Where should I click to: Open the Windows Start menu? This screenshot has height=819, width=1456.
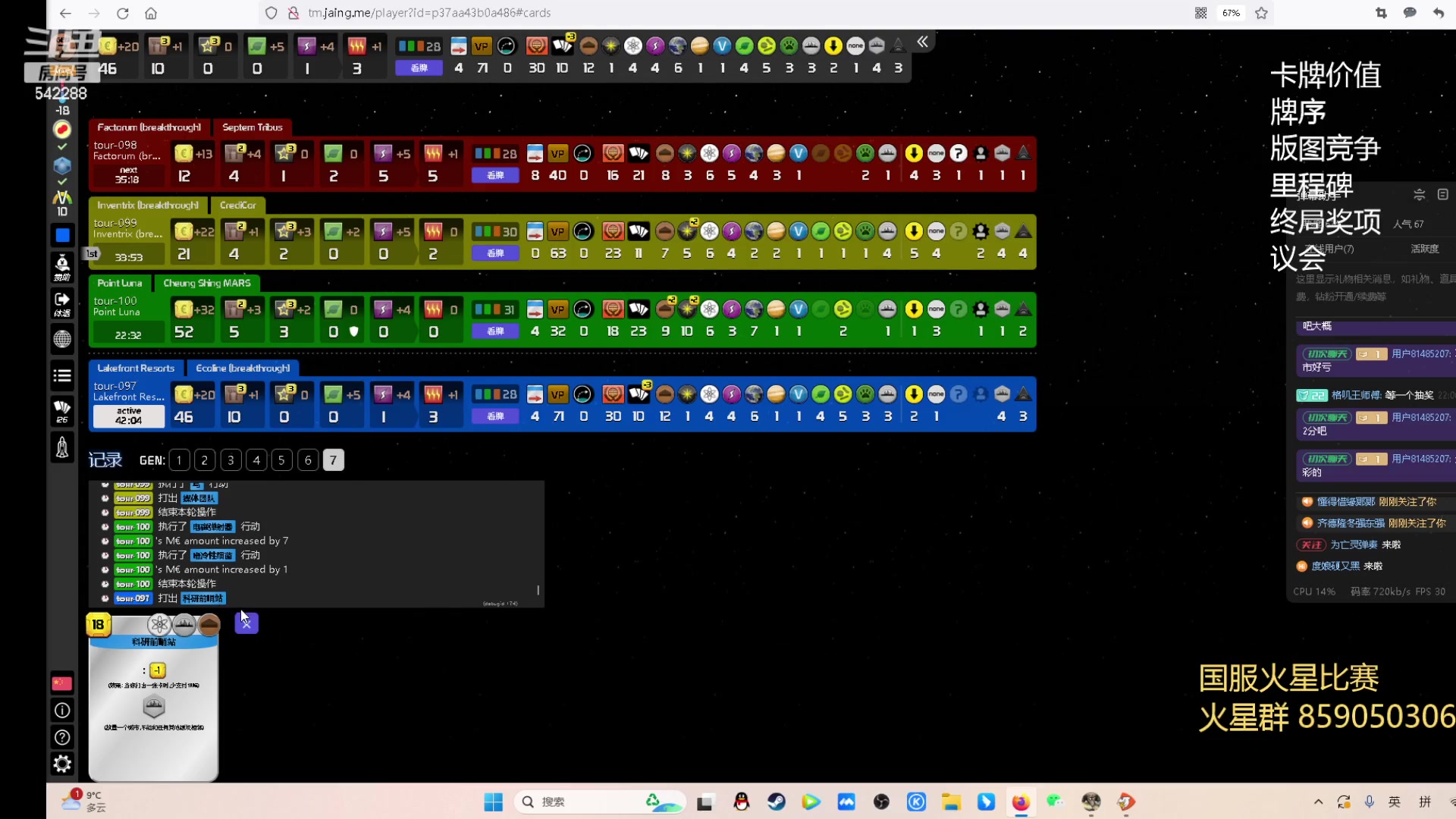[x=493, y=802]
